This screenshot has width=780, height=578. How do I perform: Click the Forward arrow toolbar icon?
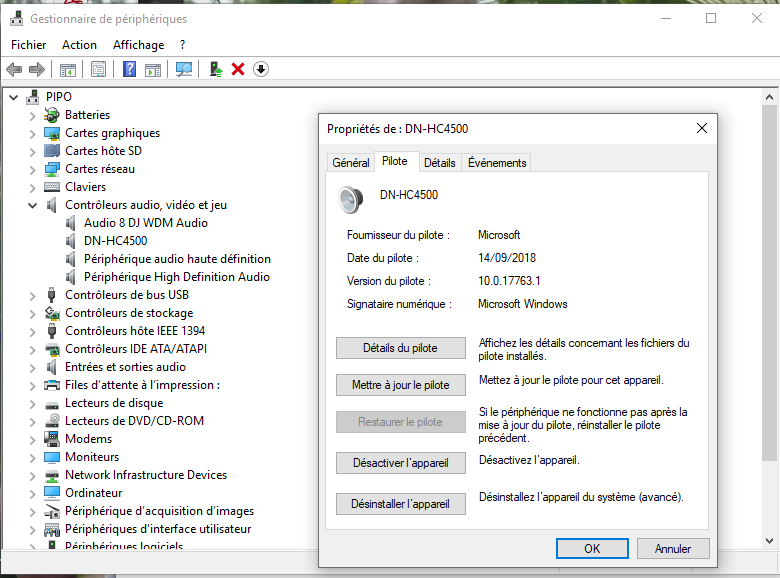click(x=37, y=69)
